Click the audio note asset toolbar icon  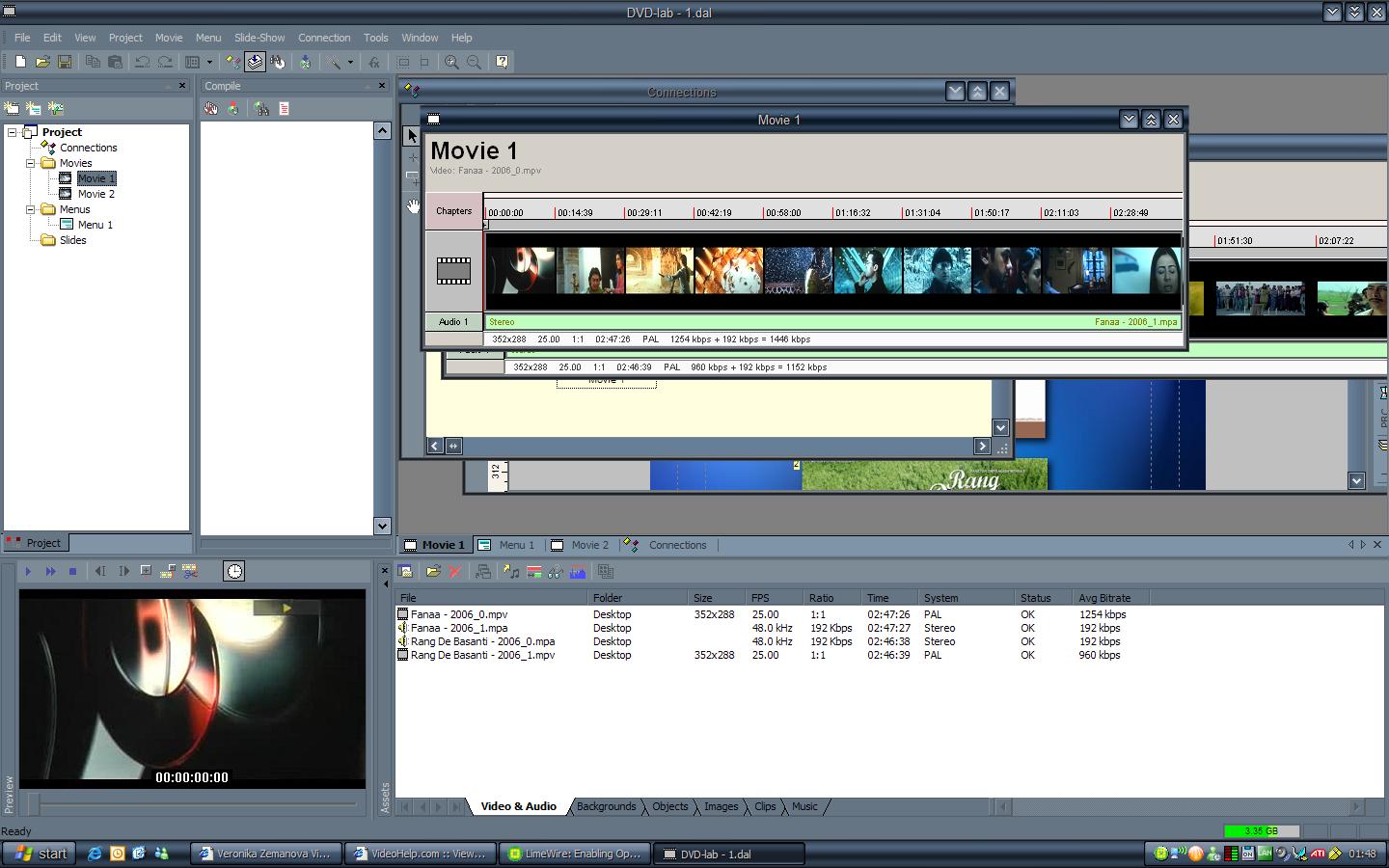(511, 572)
